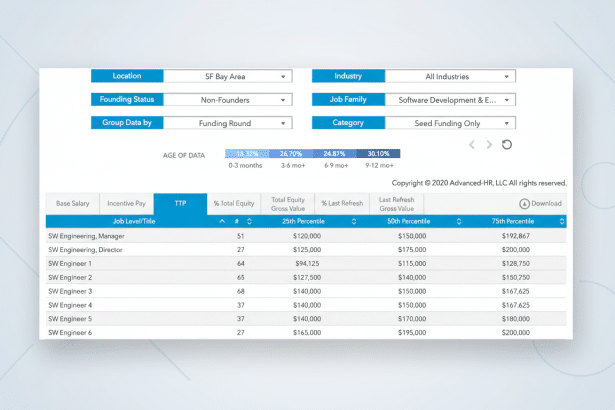Select the SW Engineering, Director row

tap(306, 250)
